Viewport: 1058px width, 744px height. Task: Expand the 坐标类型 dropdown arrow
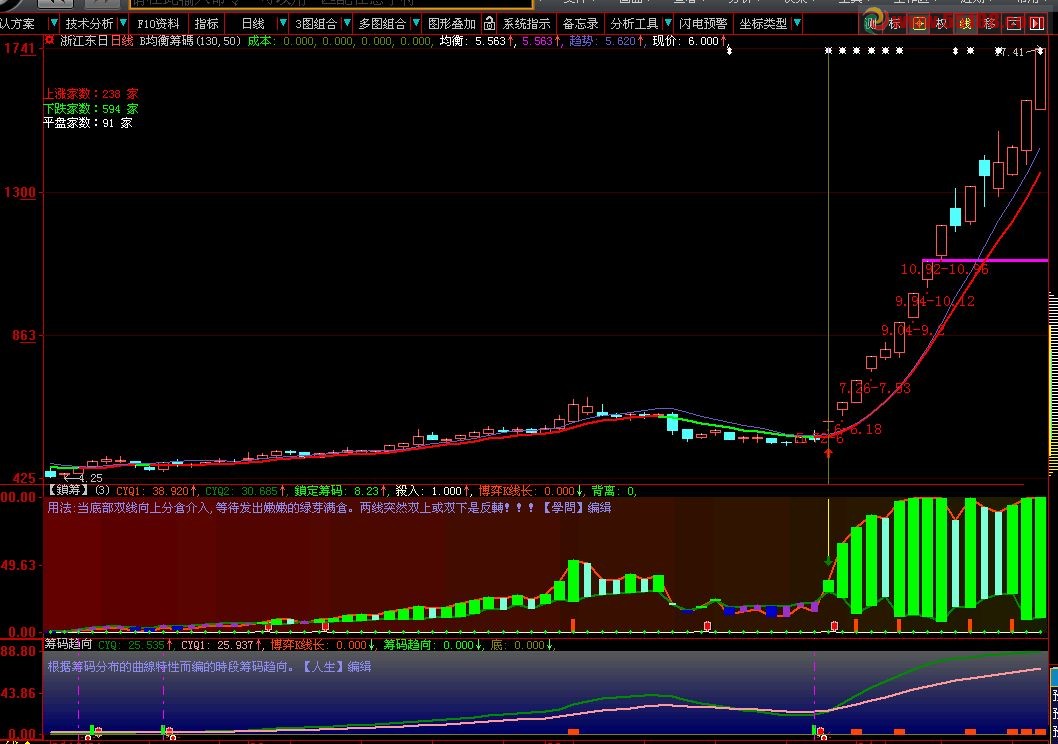coord(797,24)
